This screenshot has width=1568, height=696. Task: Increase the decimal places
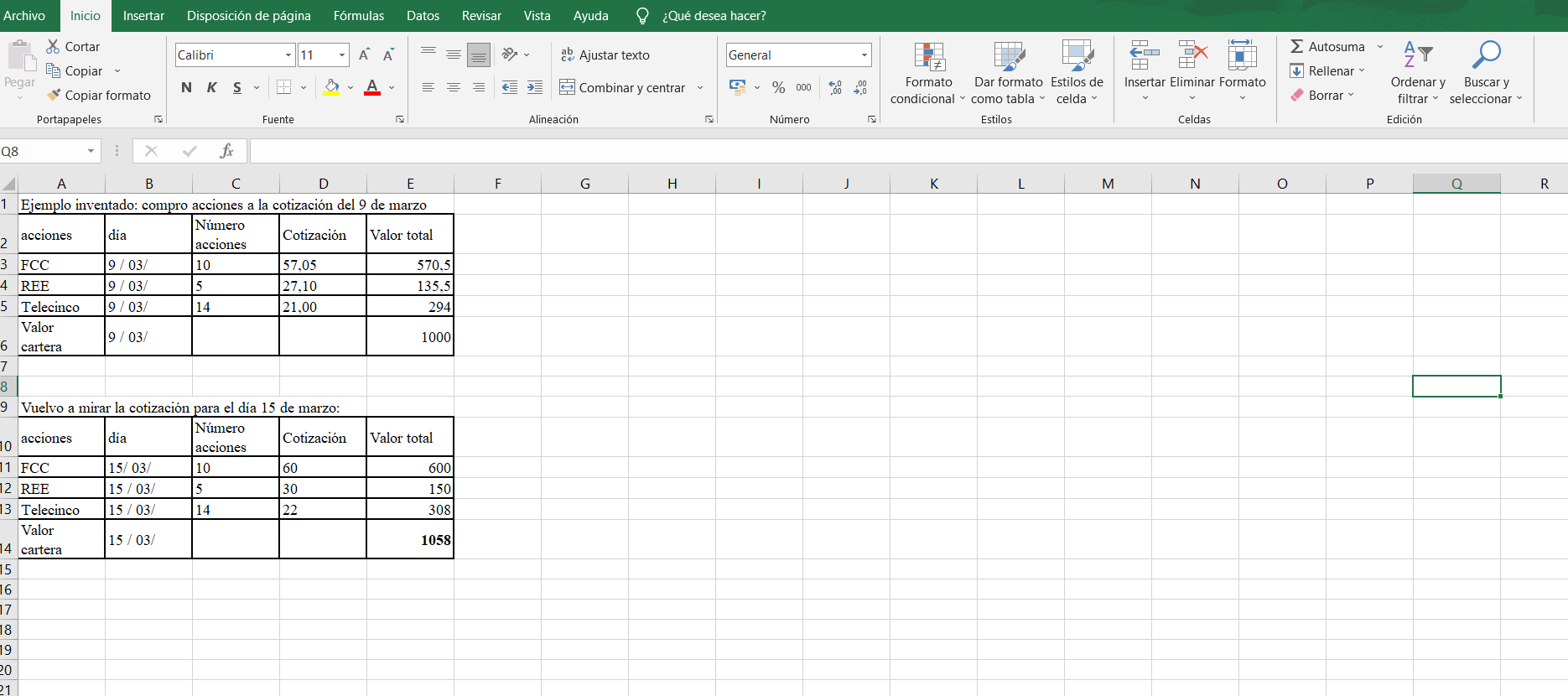pyautogui.click(x=835, y=87)
